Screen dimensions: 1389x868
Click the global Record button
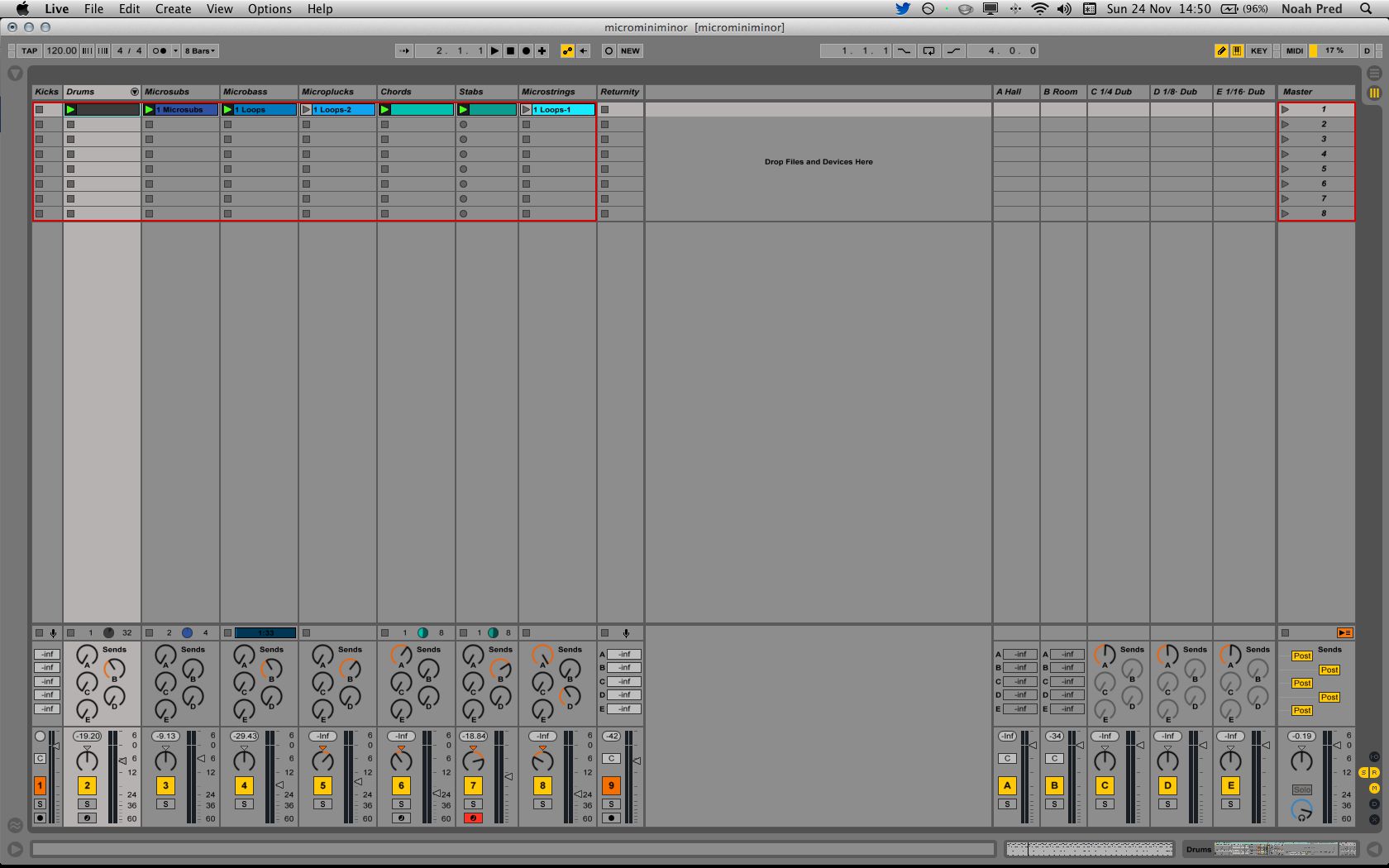tap(526, 50)
